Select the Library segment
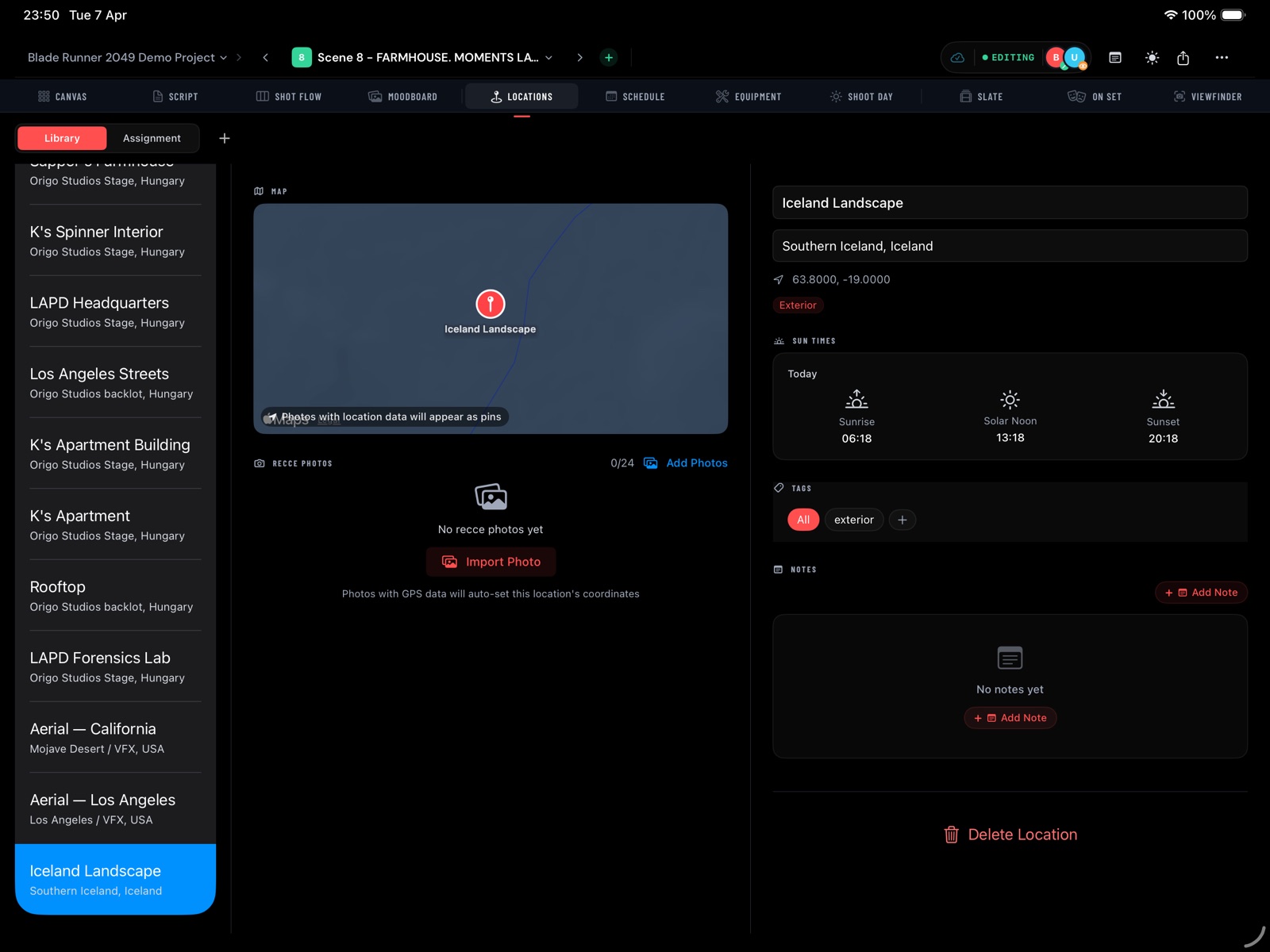The height and width of the screenshot is (952, 1270). click(x=62, y=138)
